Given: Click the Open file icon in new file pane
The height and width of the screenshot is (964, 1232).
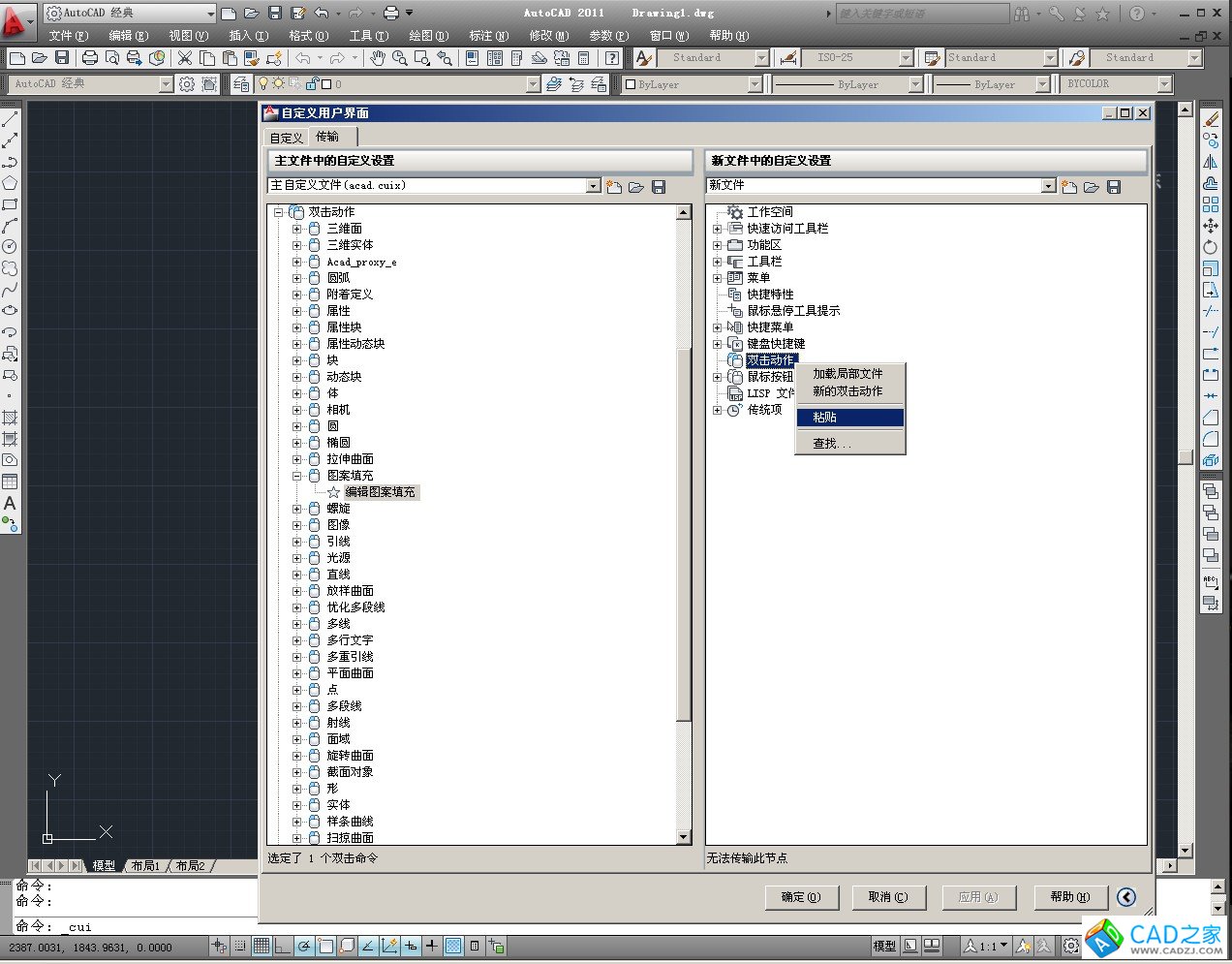Looking at the screenshot, I should tap(1092, 186).
